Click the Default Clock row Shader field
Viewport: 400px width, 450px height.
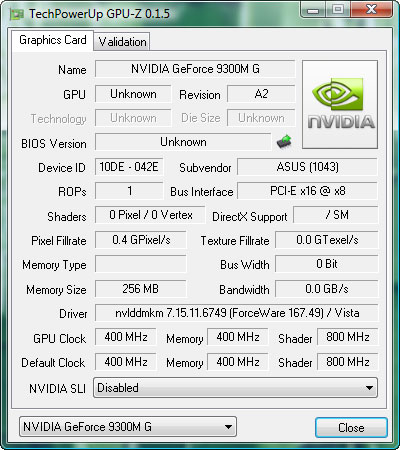[x=348, y=362]
